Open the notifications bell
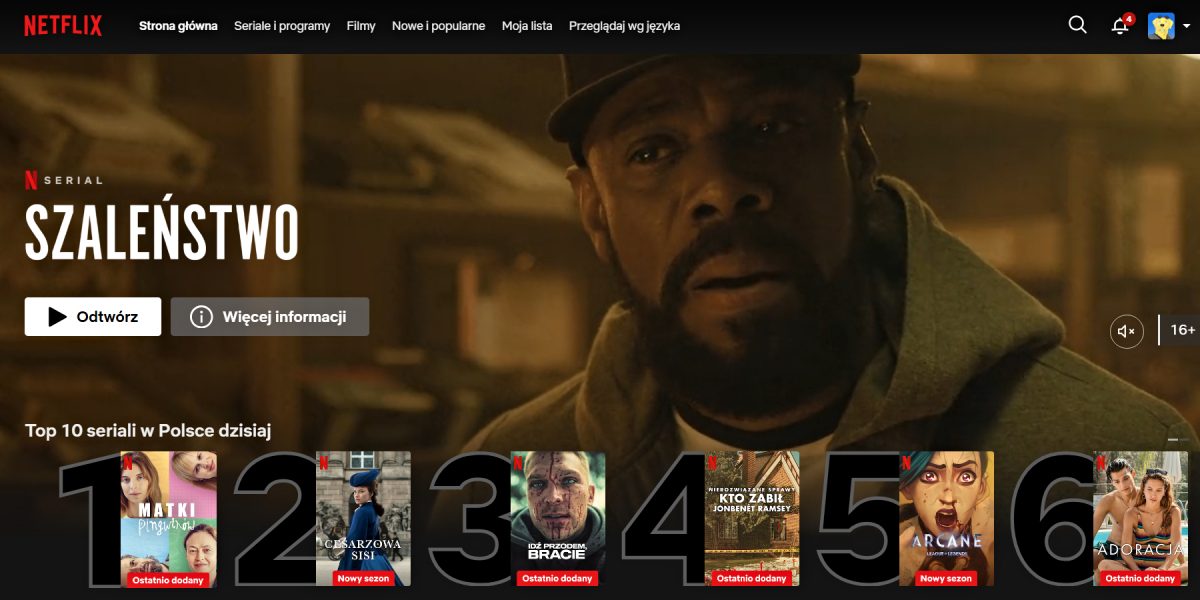 (1120, 26)
